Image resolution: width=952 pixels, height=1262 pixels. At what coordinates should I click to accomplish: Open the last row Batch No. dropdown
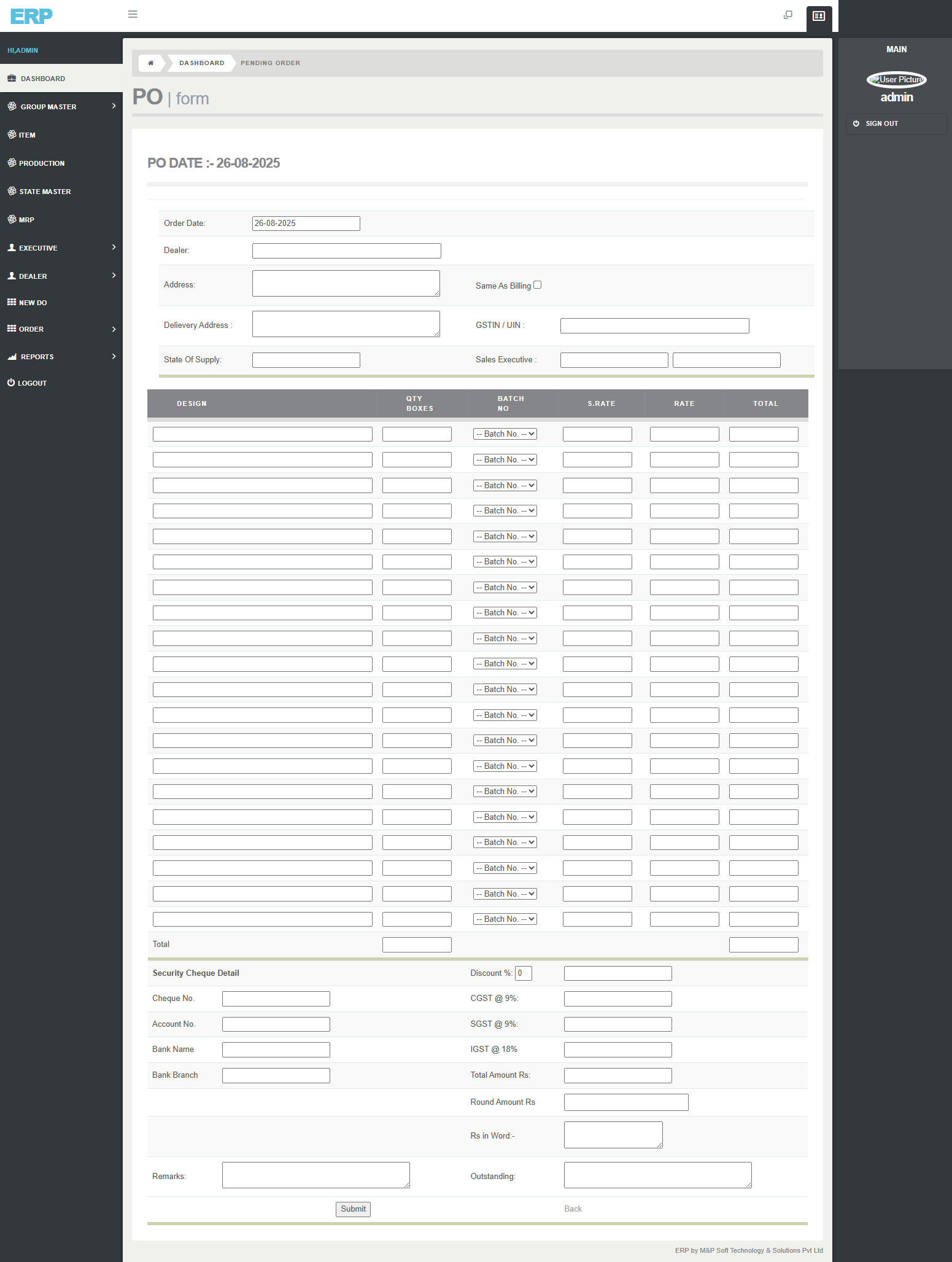(505, 919)
